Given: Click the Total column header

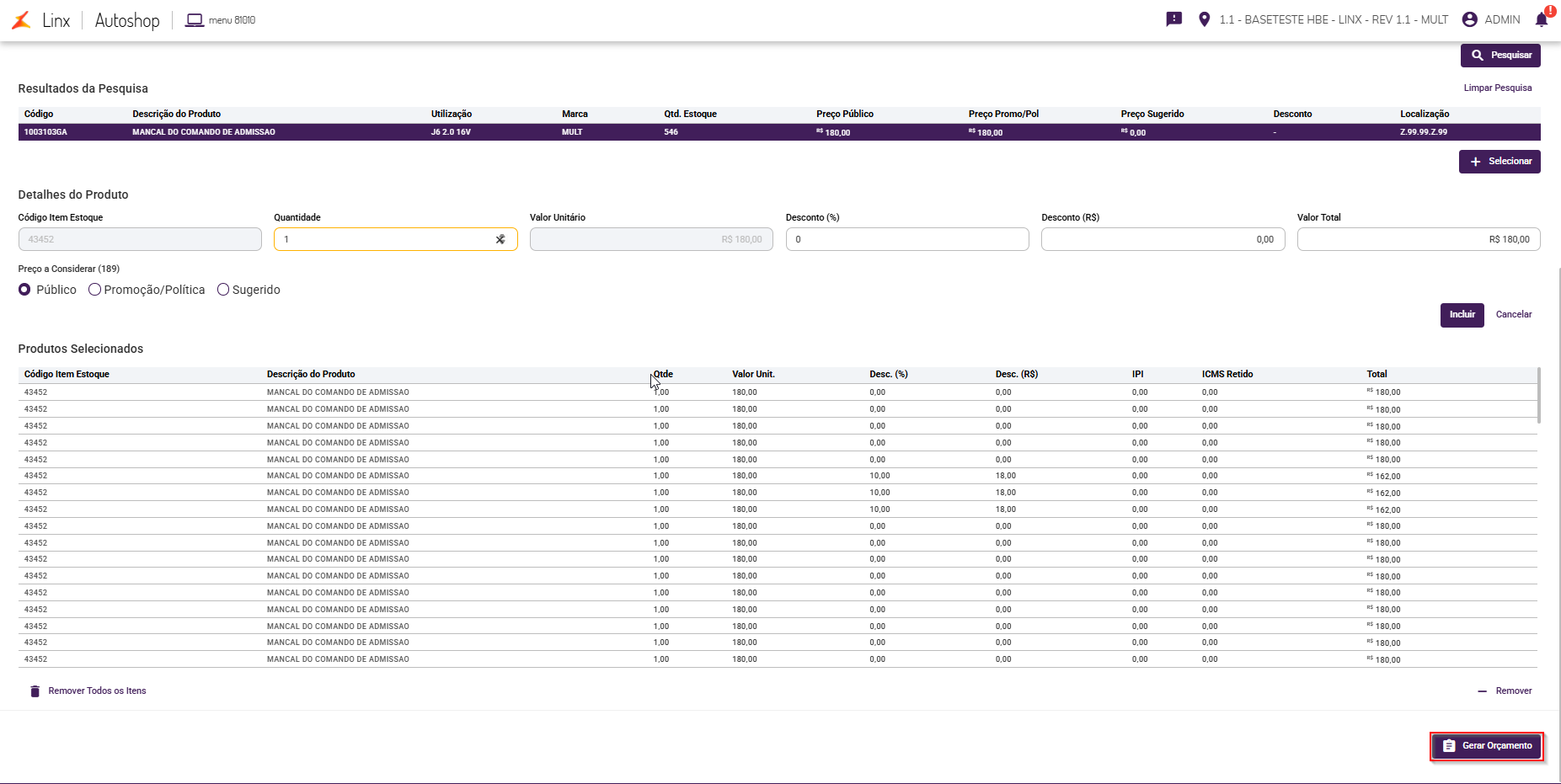Looking at the screenshot, I should [1377, 375].
